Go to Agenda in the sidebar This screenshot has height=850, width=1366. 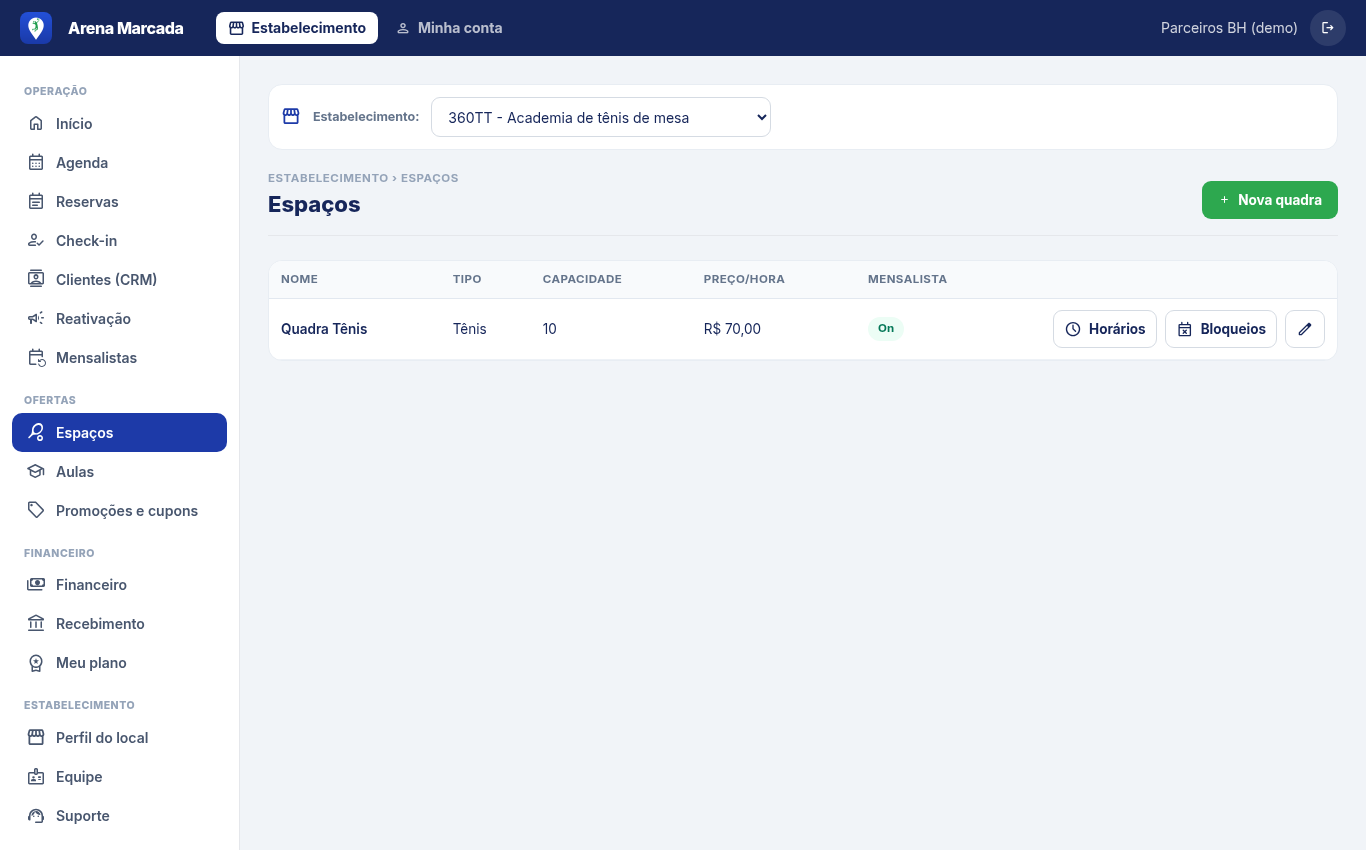(x=119, y=163)
